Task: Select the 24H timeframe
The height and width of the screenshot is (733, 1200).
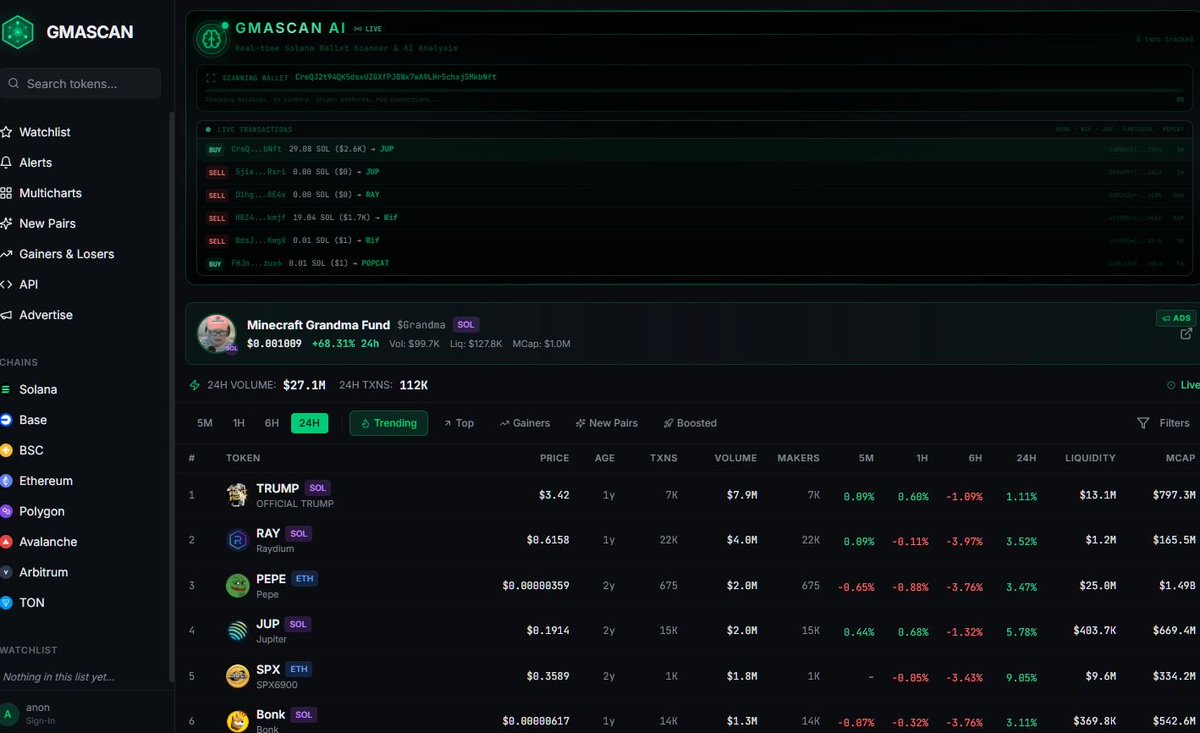Action: click(309, 423)
